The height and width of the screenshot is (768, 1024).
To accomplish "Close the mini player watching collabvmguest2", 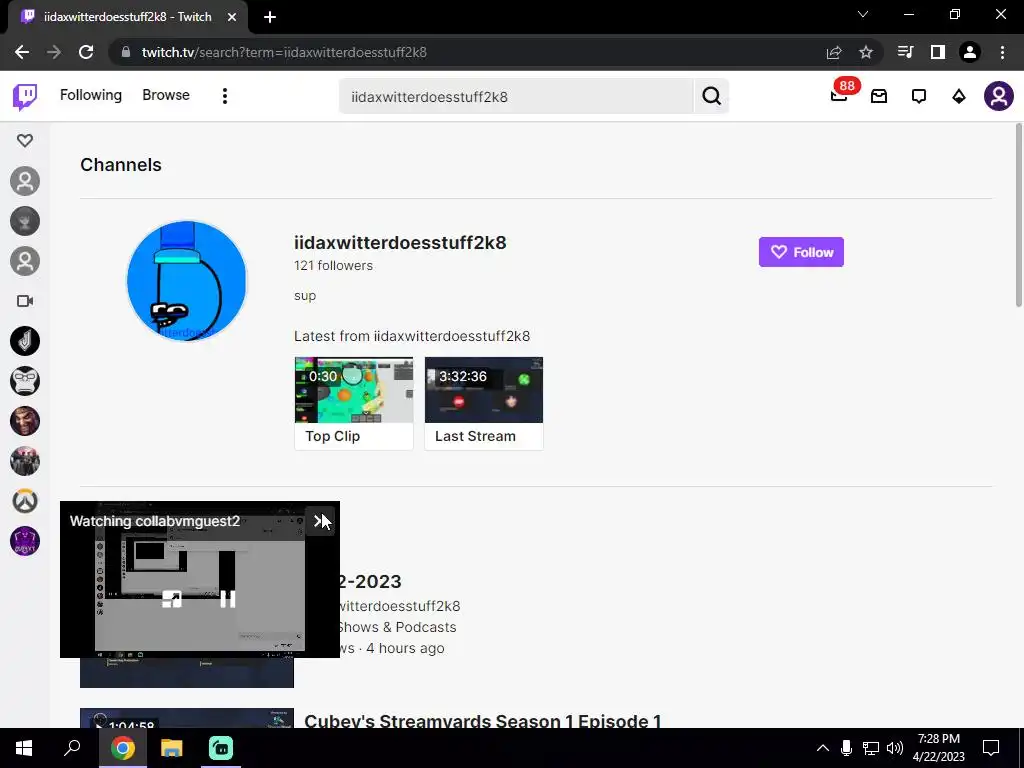I will [320, 521].
